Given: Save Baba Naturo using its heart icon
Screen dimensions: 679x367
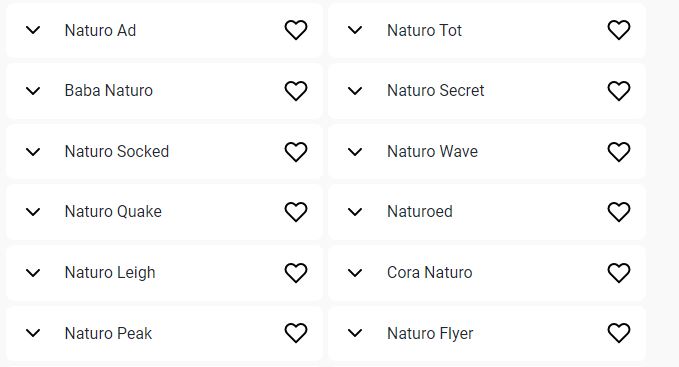Looking at the screenshot, I should pos(296,91).
